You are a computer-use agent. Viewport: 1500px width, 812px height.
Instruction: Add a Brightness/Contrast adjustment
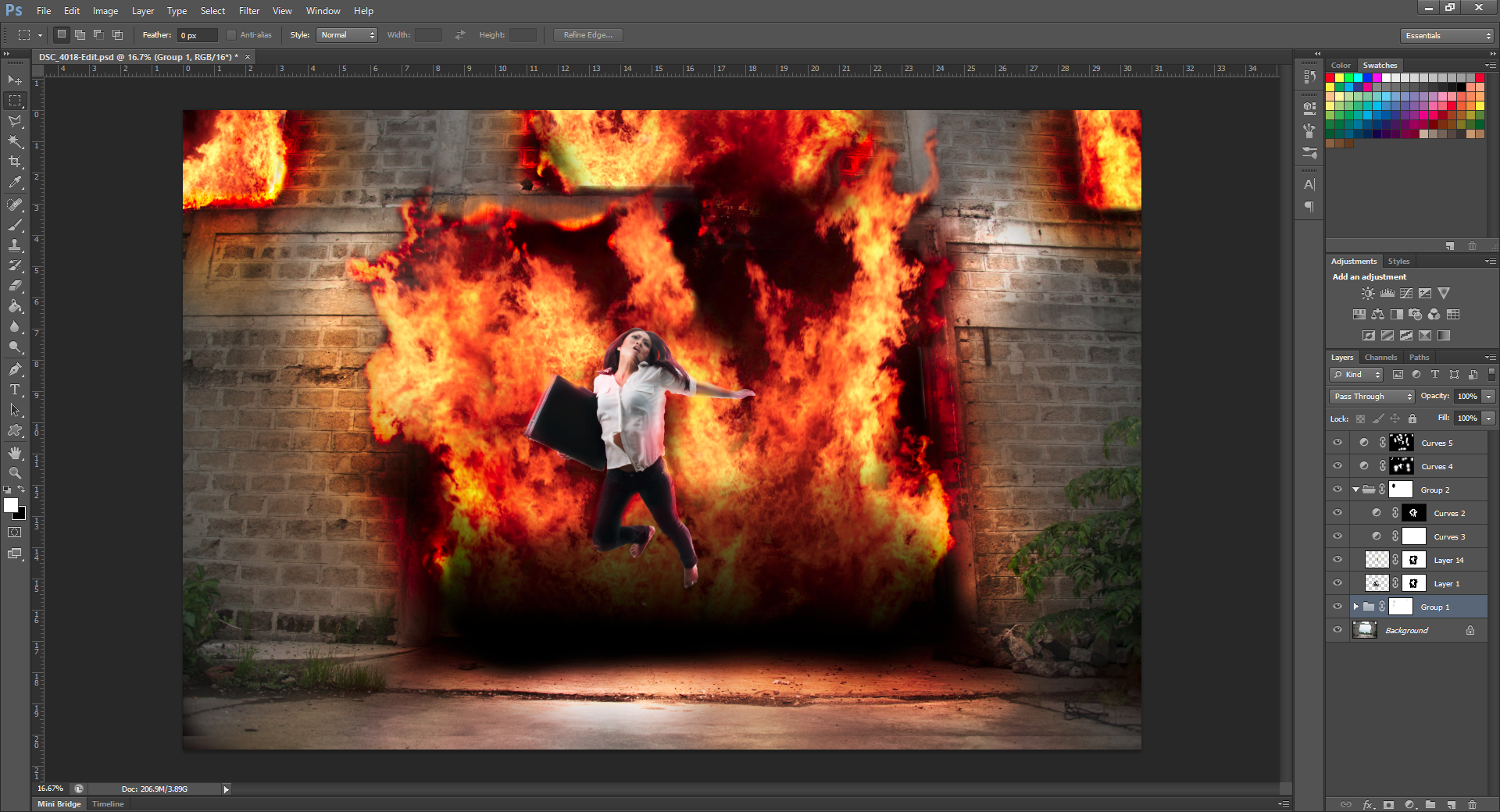pyautogui.click(x=1368, y=294)
